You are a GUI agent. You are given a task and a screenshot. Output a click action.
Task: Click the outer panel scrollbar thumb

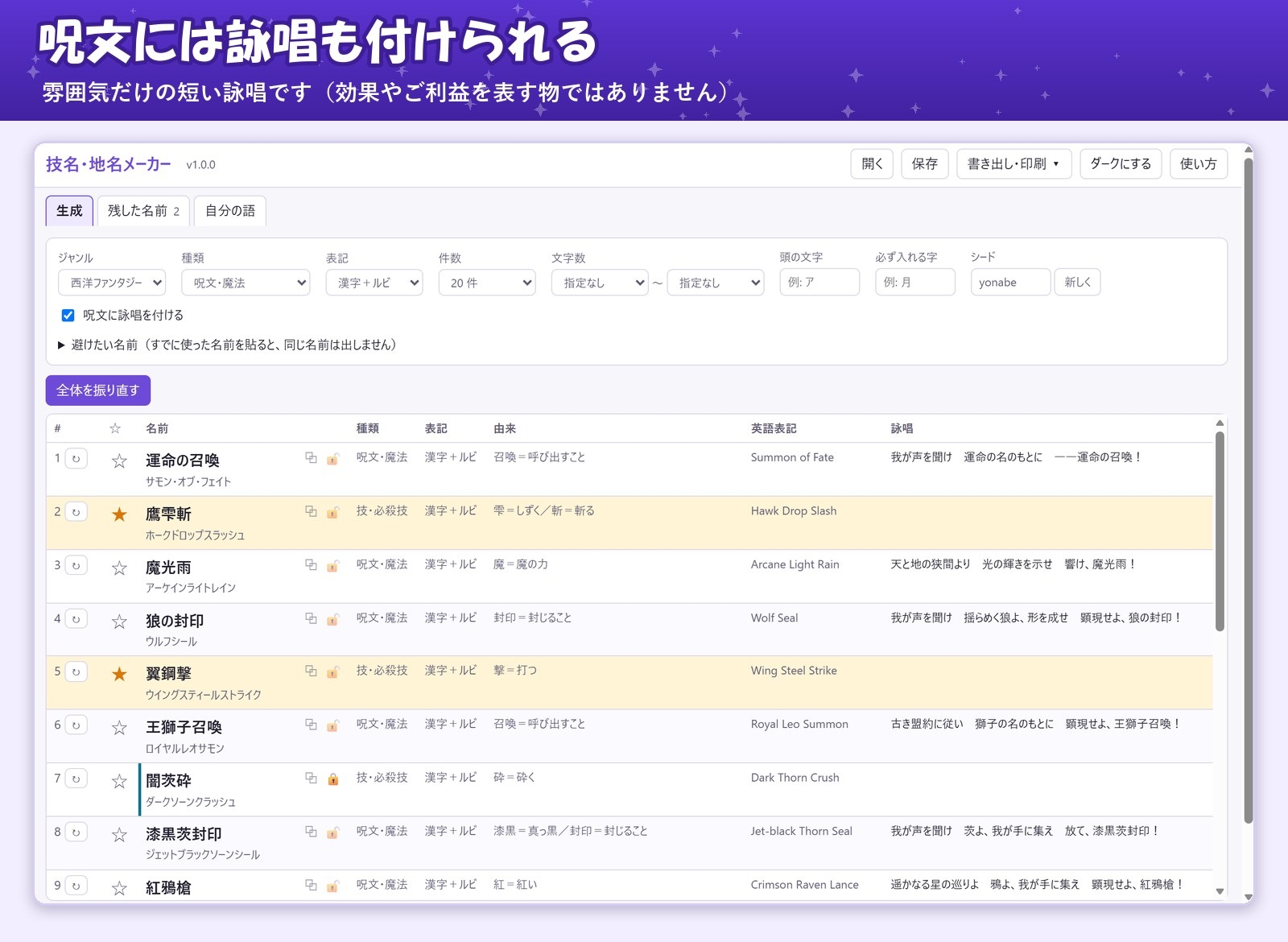[1249, 491]
